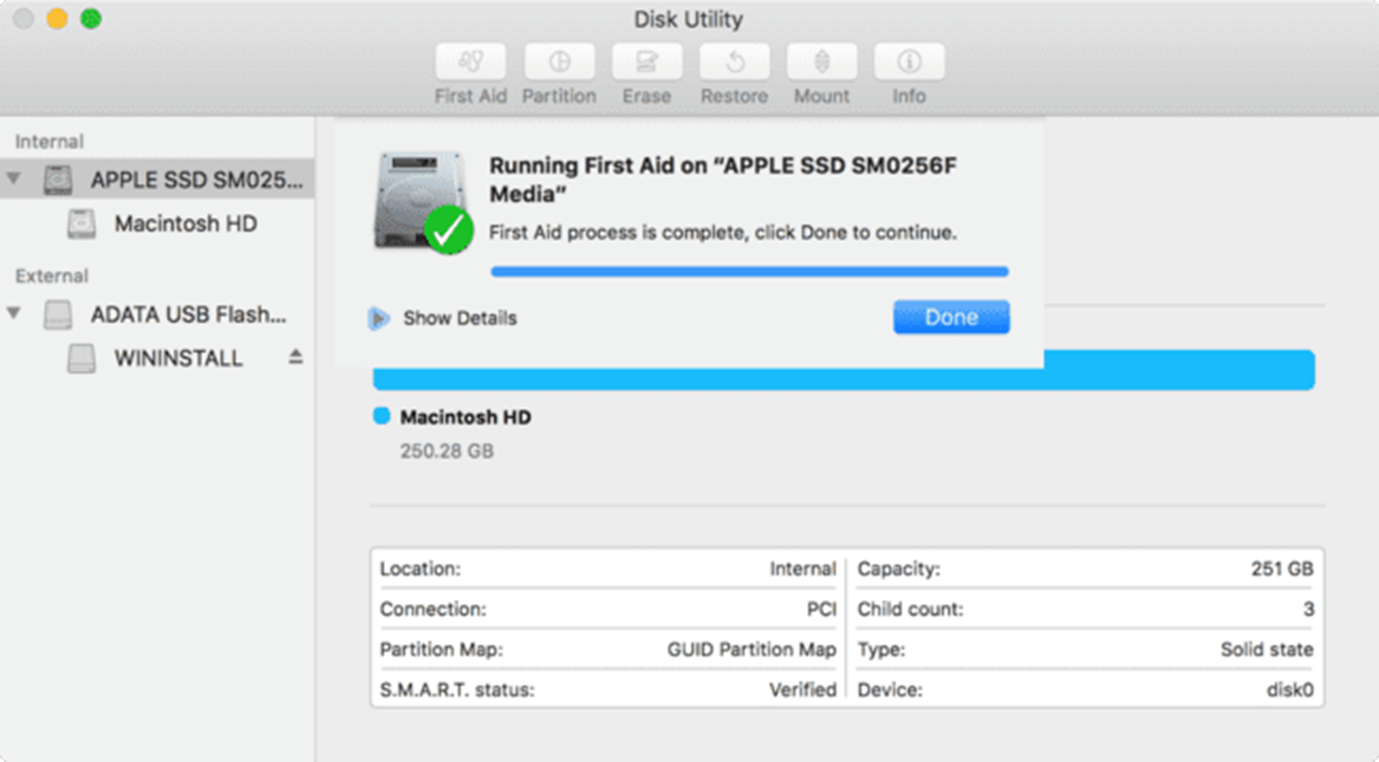1379x762 pixels.
Task: Click the Macintosh HD volume icon in sidebar
Action: [x=81, y=224]
